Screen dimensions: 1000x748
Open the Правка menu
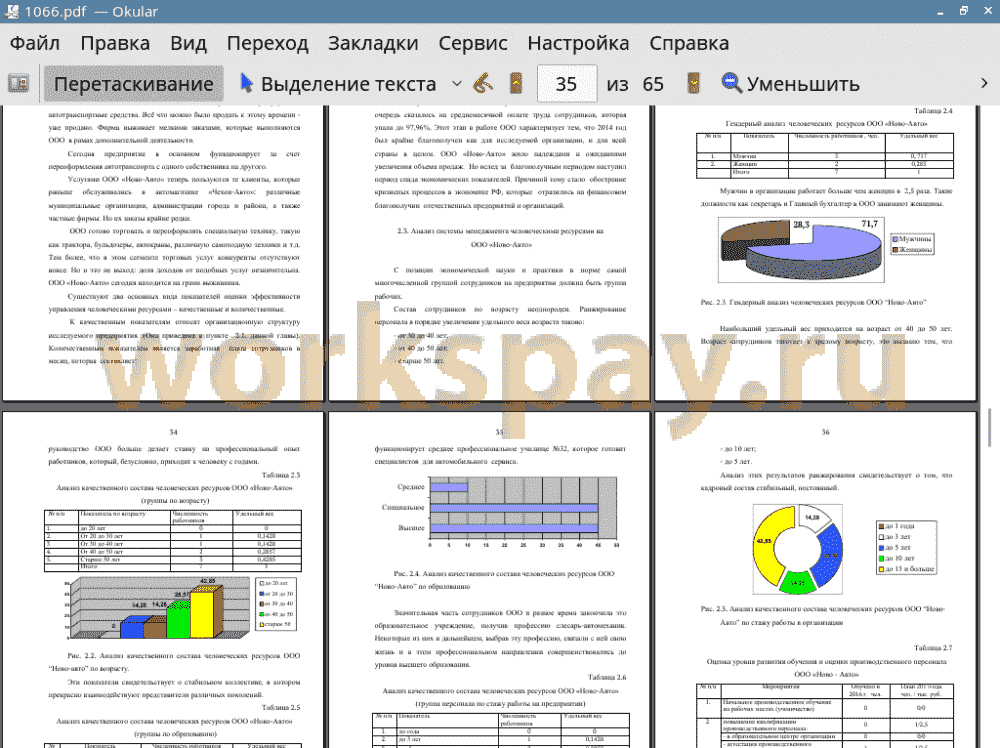coord(115,43)
